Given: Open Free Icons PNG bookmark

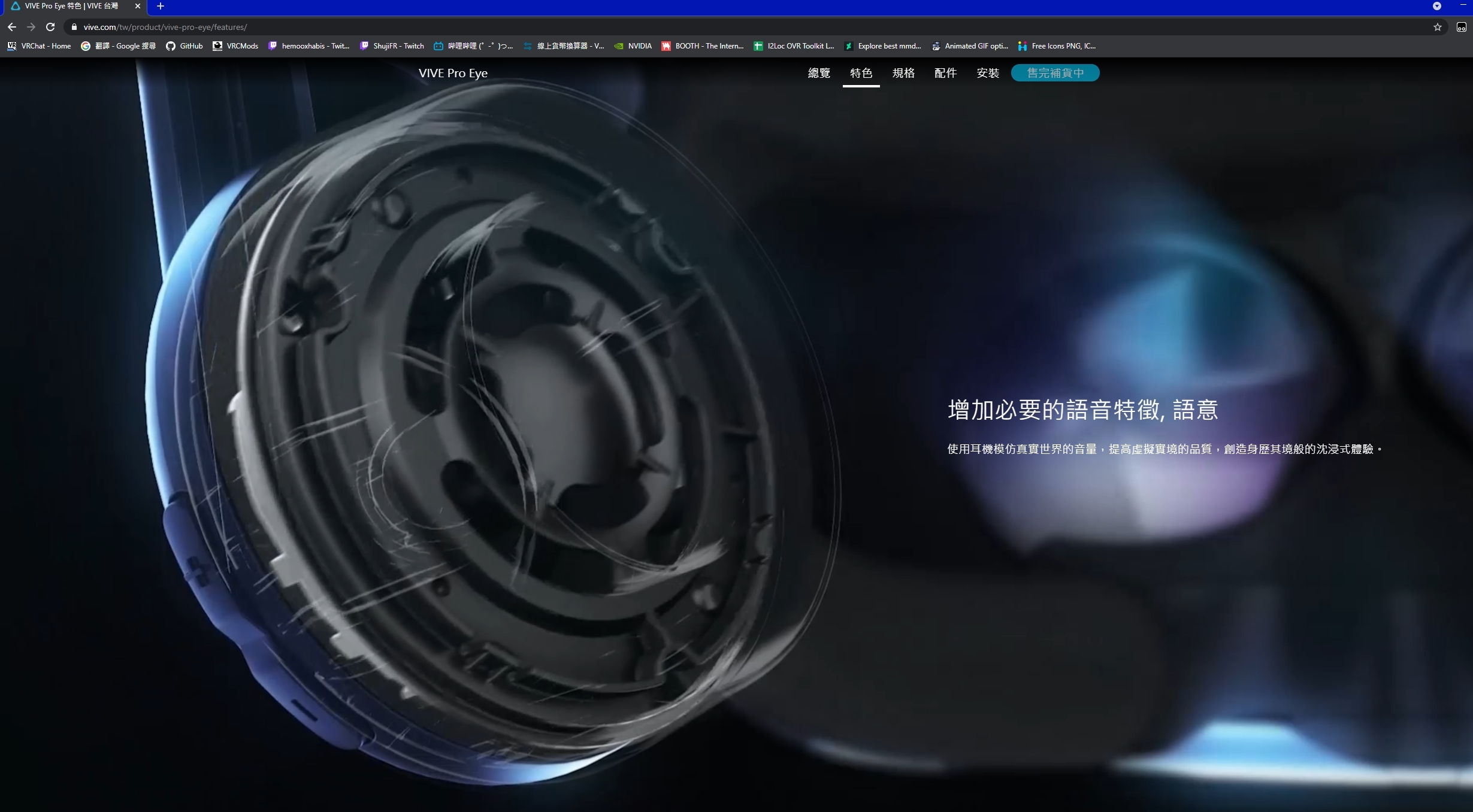Looking at the screenshot, I should pos(1057,46).
